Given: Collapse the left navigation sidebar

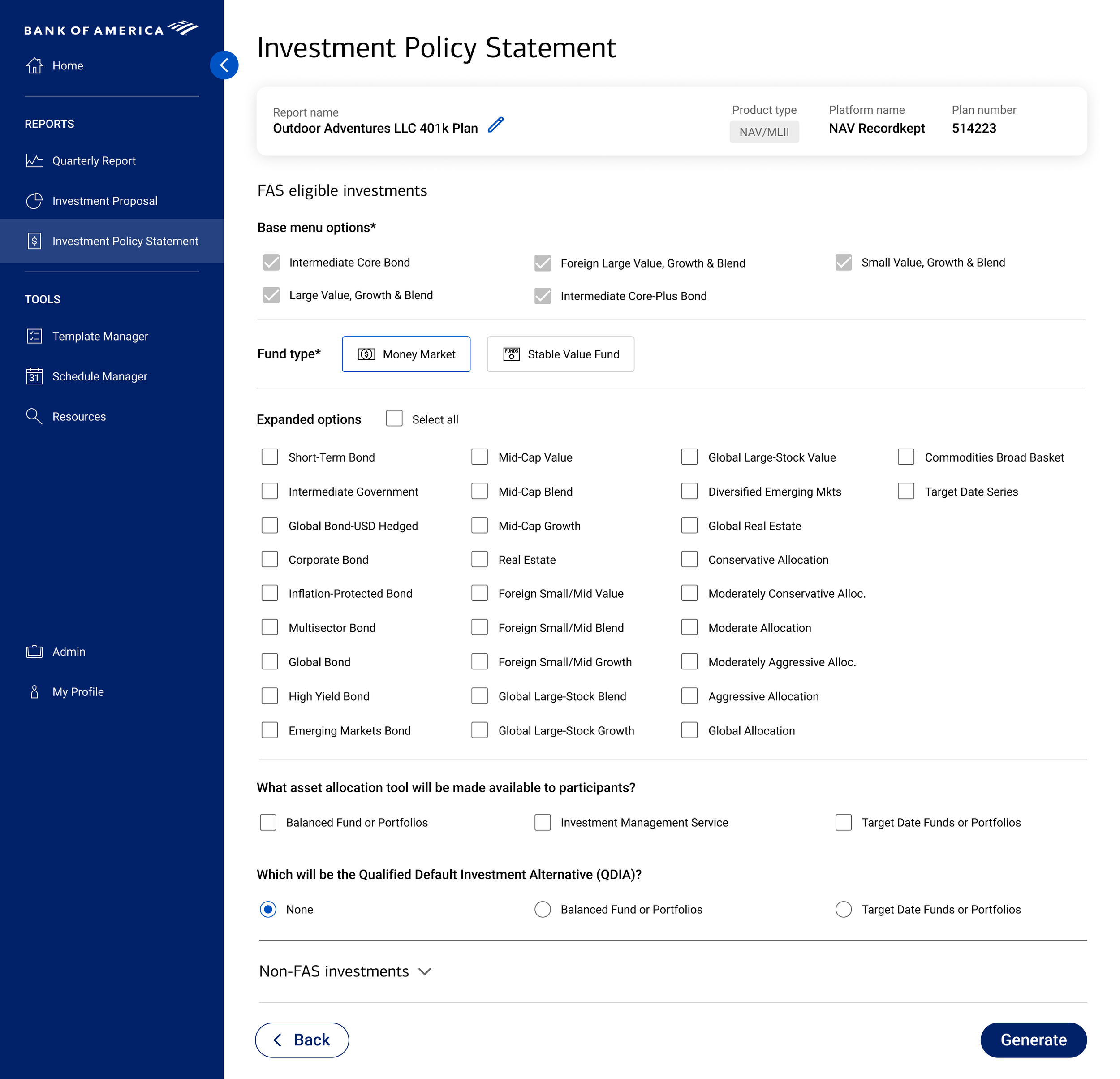Looking at the screenshot, I should 224,65.
